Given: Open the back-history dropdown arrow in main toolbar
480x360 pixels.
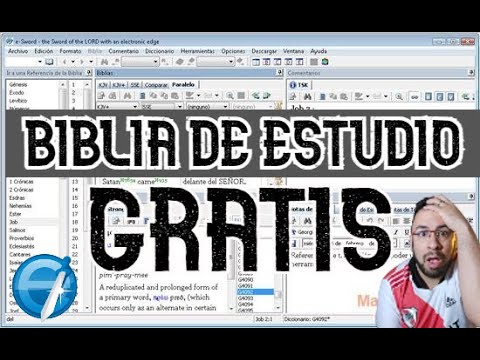Looking at the screenshot, I should coord(73,62).
